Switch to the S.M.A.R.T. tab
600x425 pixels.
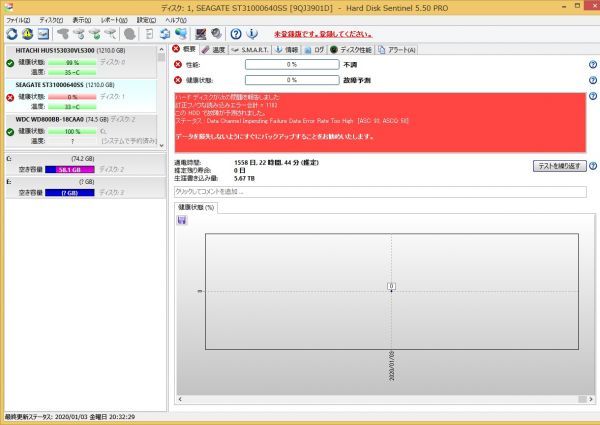251,49
